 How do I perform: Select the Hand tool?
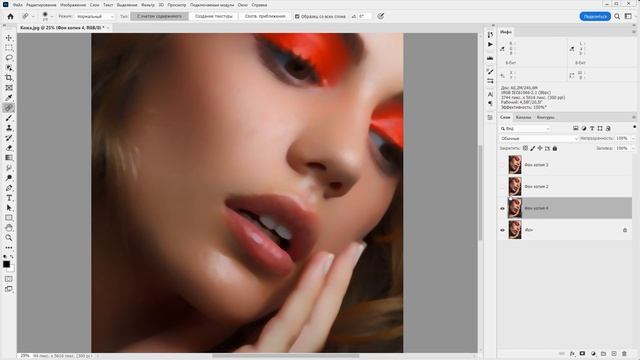9,228
